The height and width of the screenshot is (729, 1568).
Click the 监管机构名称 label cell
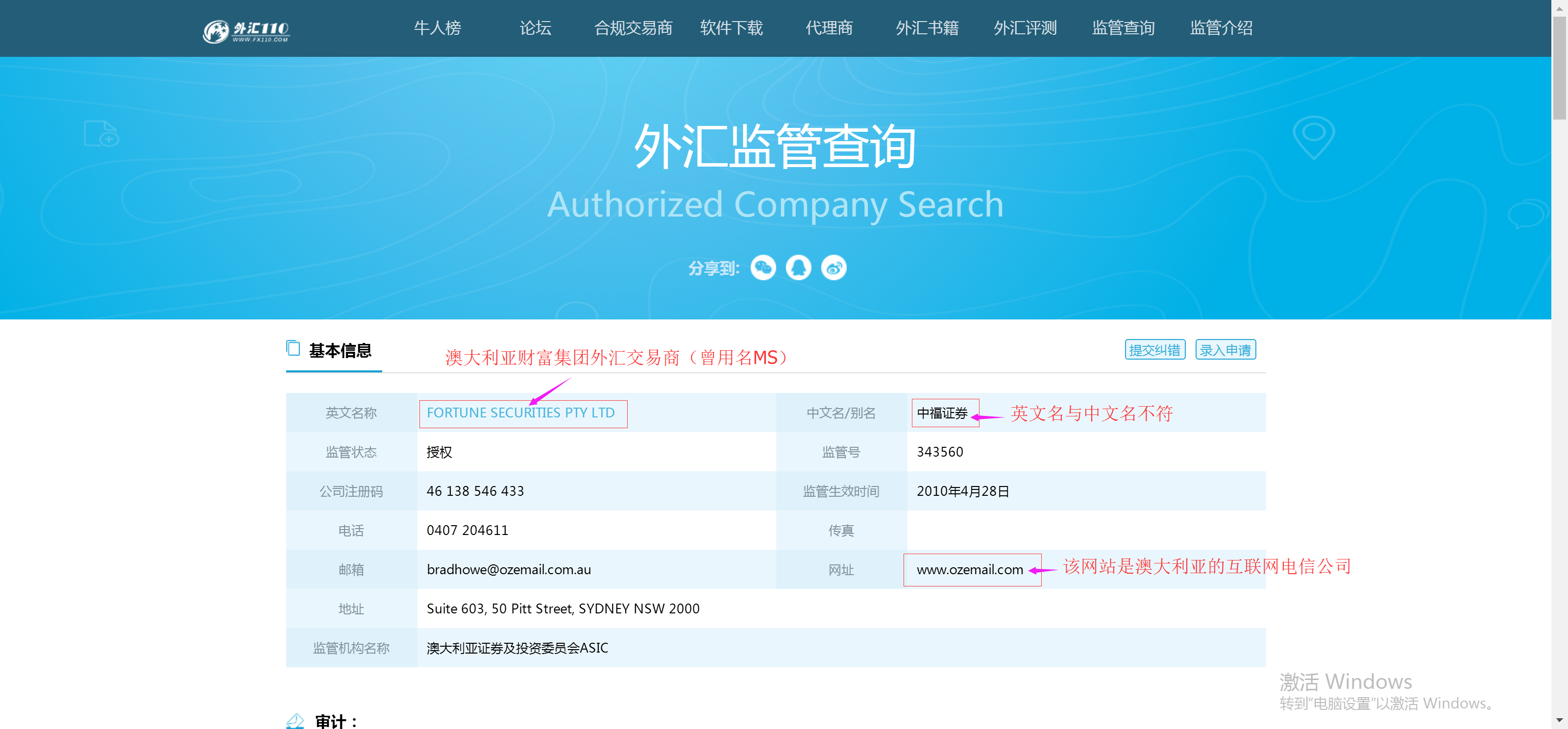(x=351, y=648)
